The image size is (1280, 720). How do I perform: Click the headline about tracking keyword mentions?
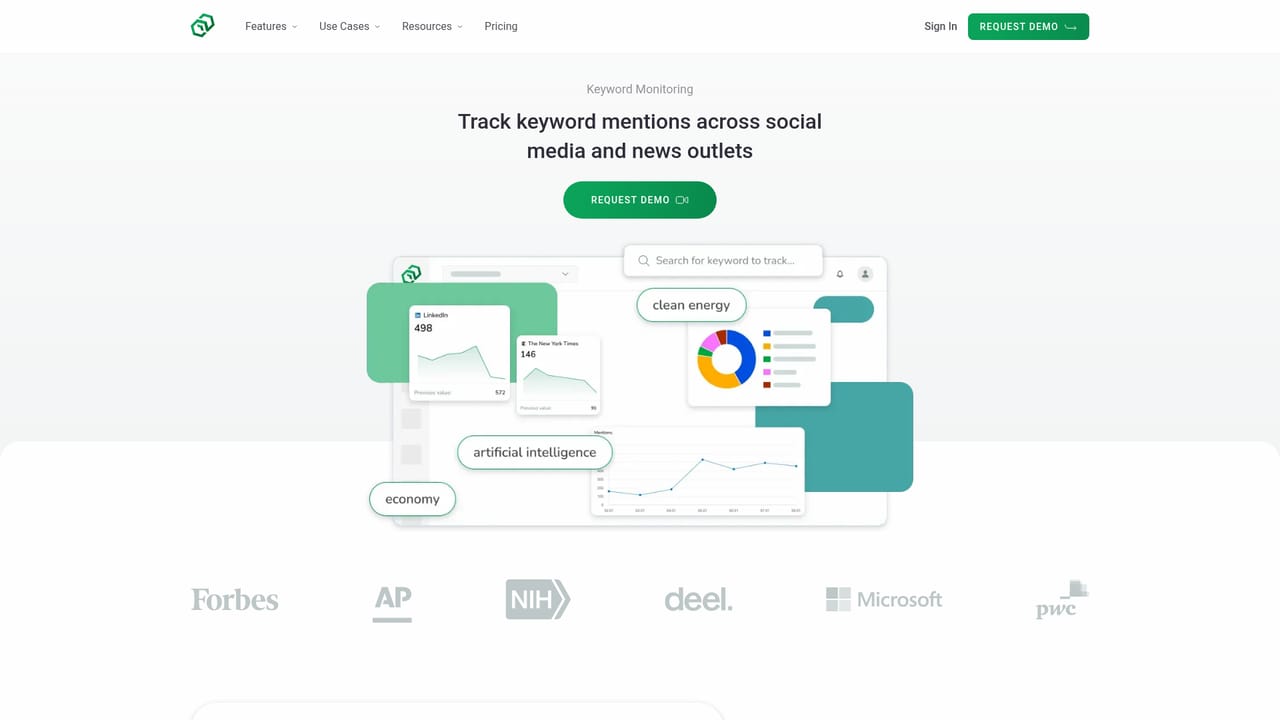(640, 136)
